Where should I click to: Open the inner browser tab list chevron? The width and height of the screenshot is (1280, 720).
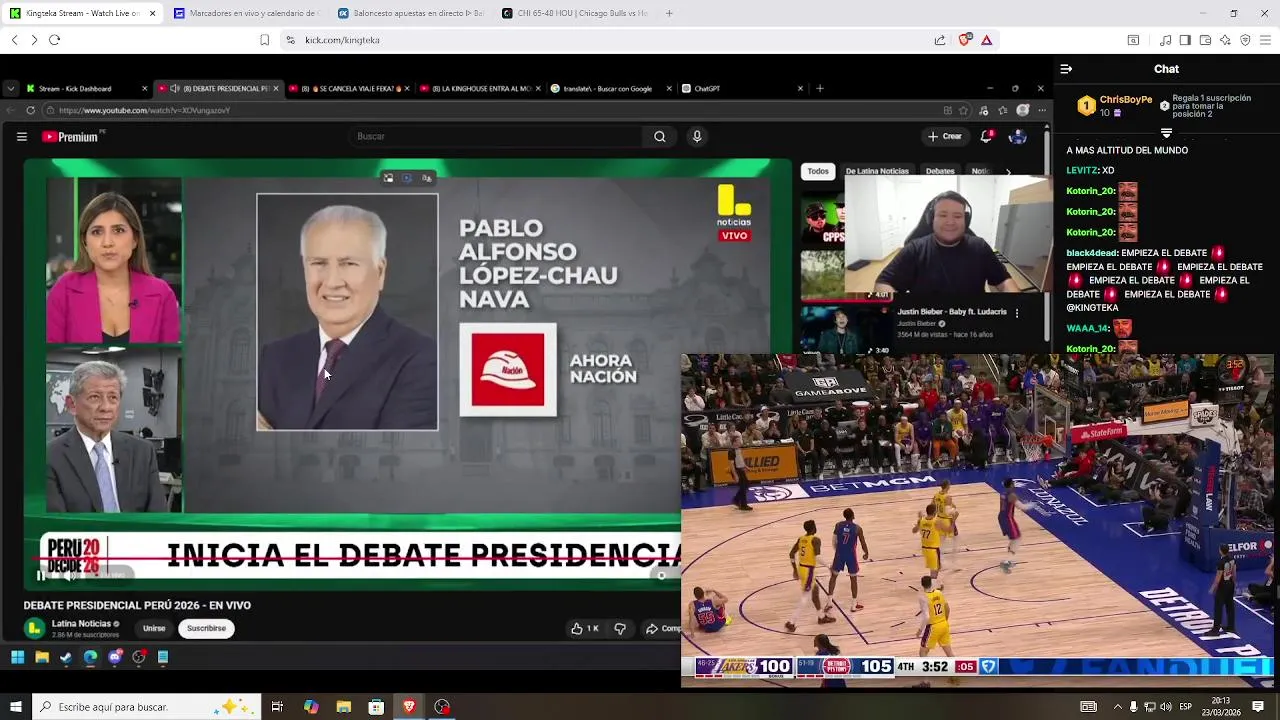pos(9,89)
